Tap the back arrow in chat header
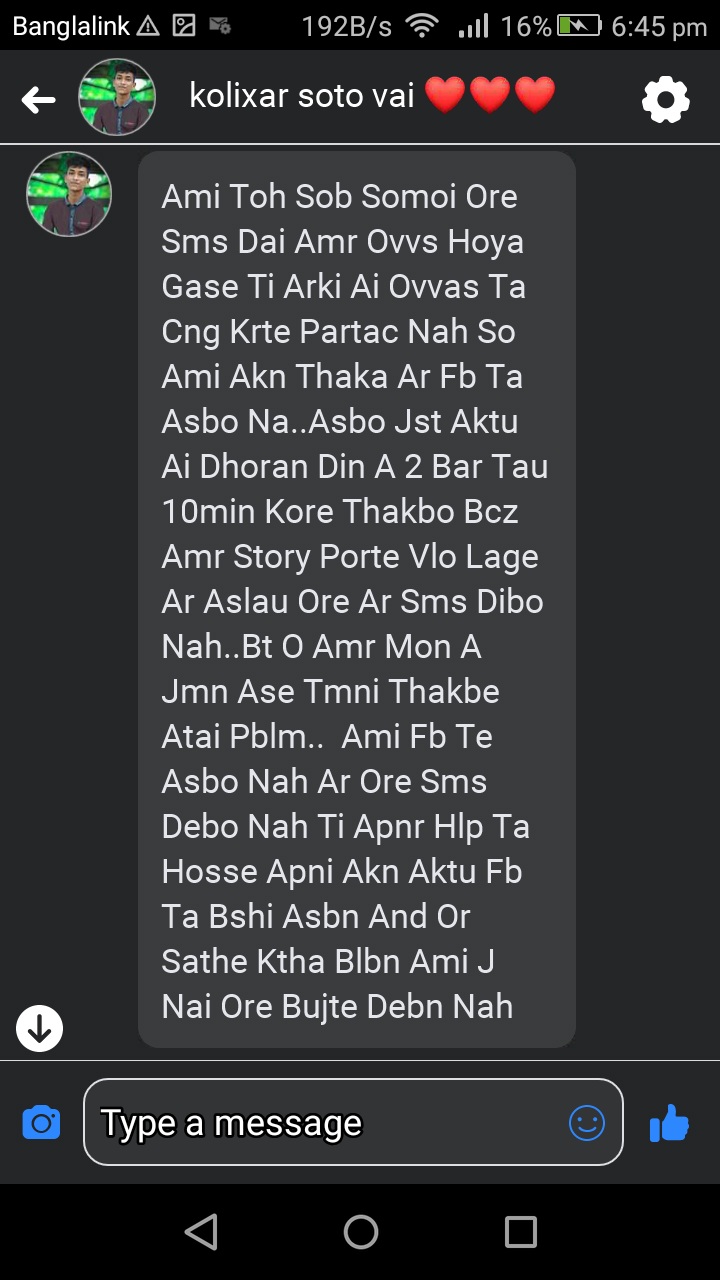720x1280 pixels. (38, 99)
